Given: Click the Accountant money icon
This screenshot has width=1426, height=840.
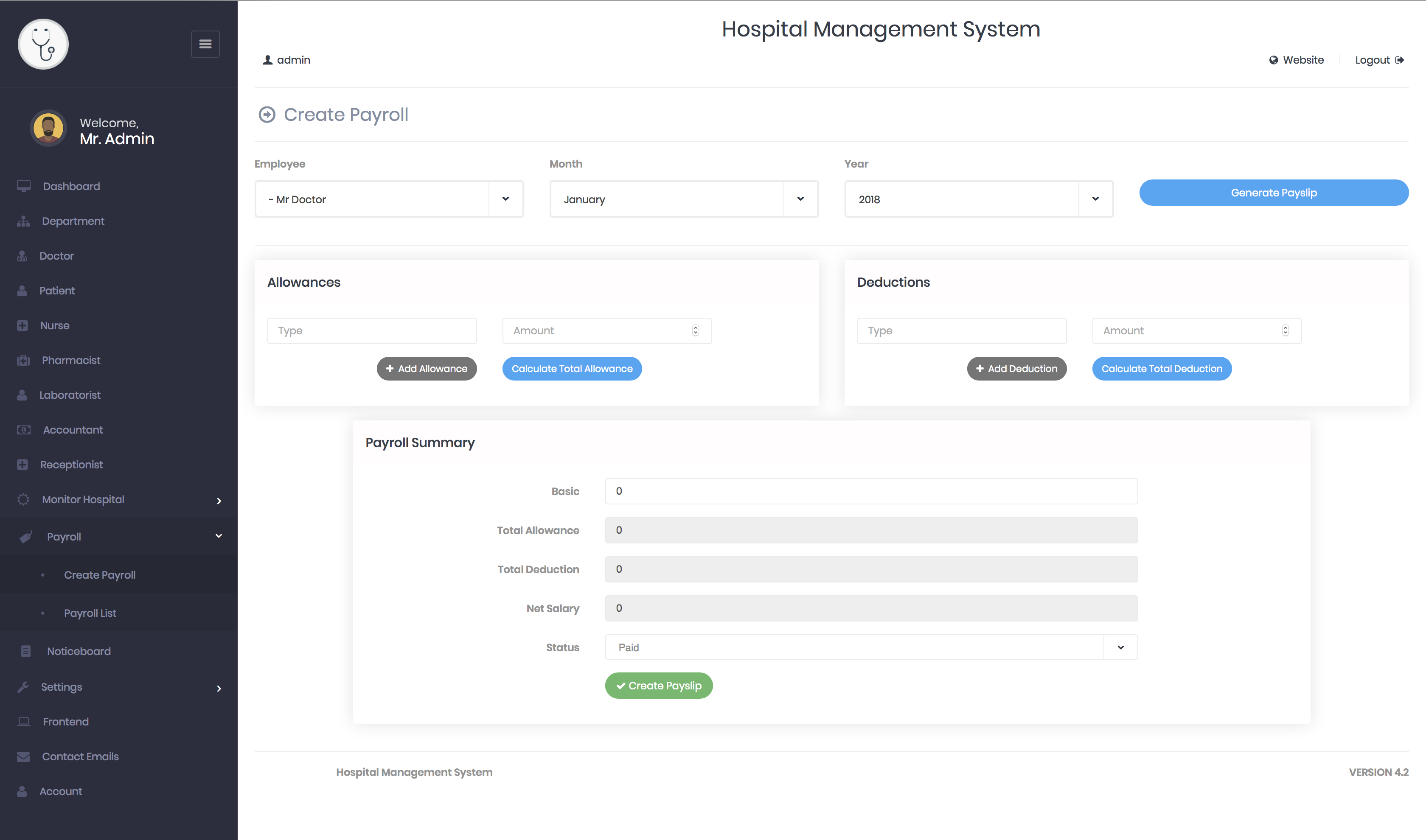Looking at the screenshot, I should pyautogui.click(x=24, y=430).
